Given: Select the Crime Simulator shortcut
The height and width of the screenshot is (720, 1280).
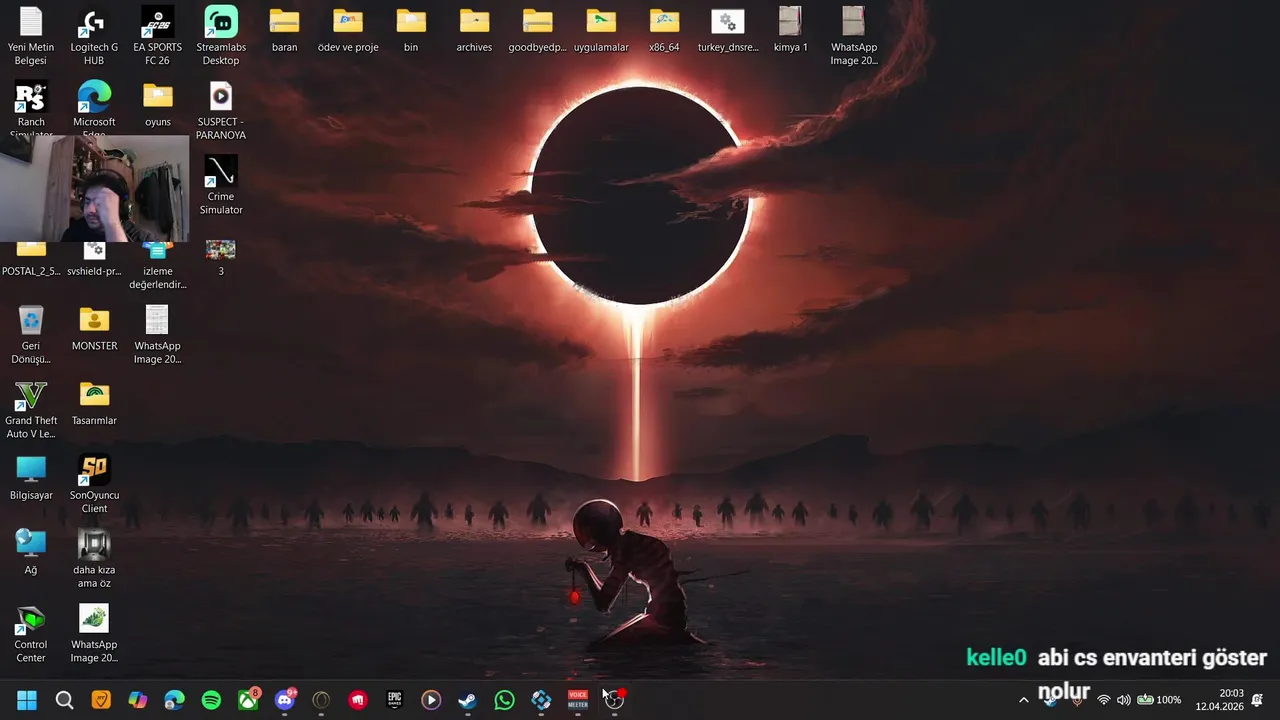Looking at the screenshot, I should click(221, 185).
